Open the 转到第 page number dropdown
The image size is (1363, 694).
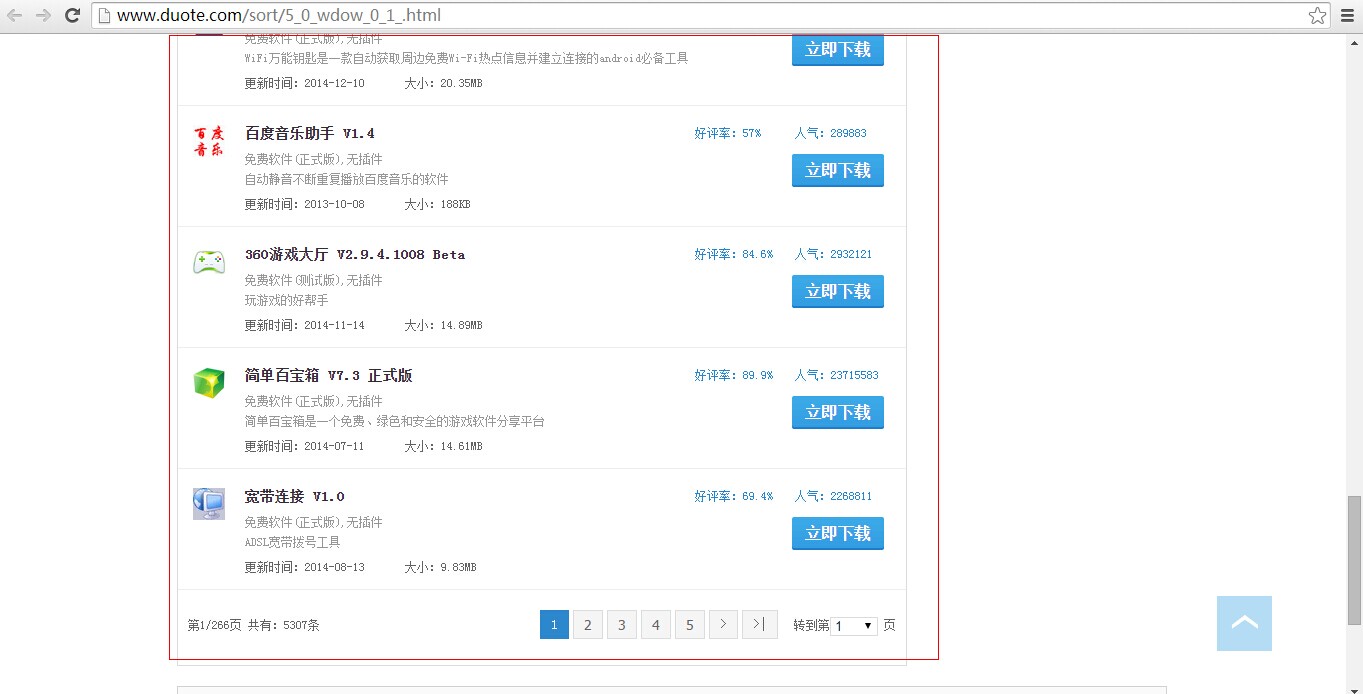pyautogui.click(x=853, y=624)
